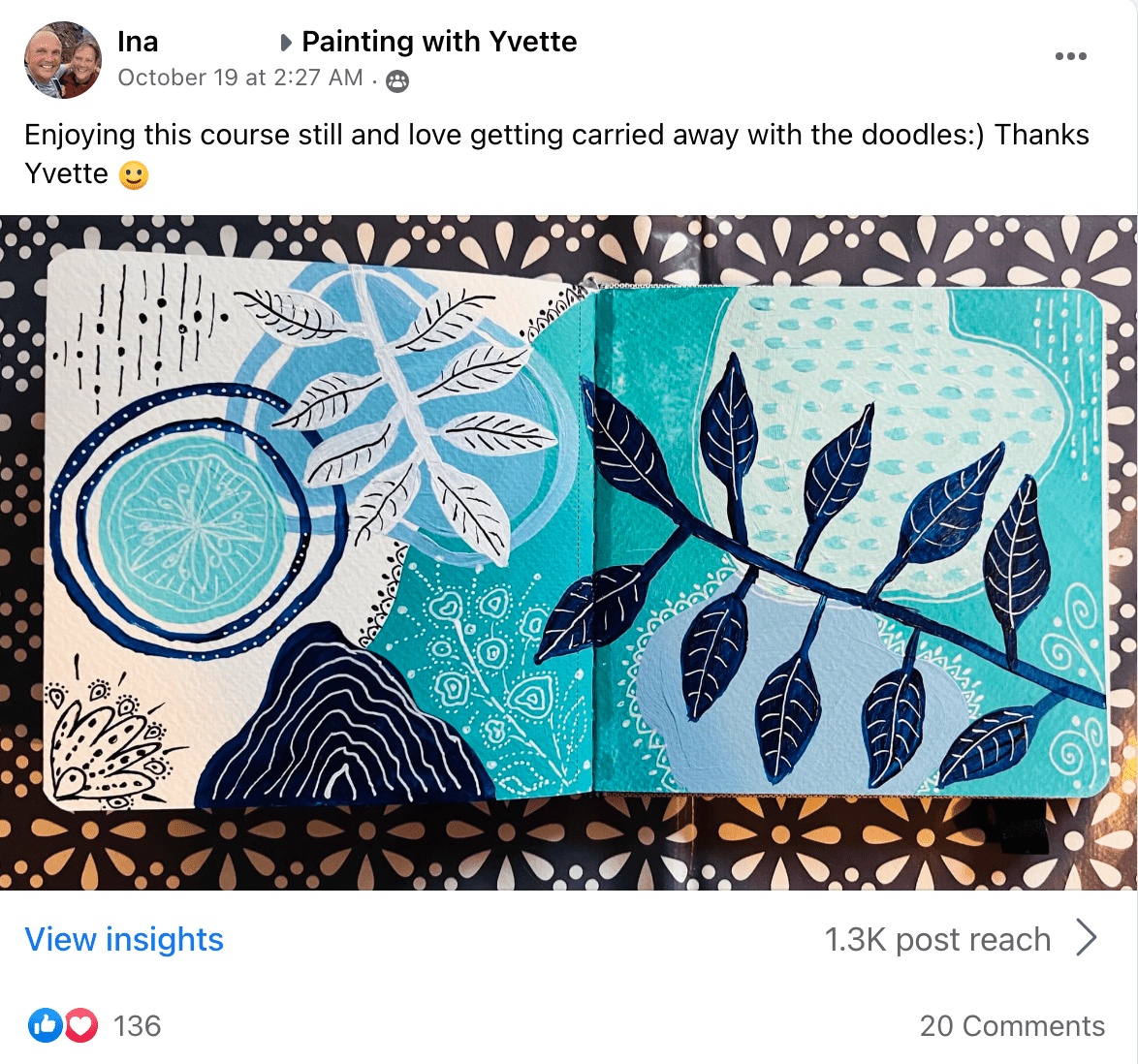Open the doodle painting photo
Screen dimensions: 1138x1064
click(569, 552)
